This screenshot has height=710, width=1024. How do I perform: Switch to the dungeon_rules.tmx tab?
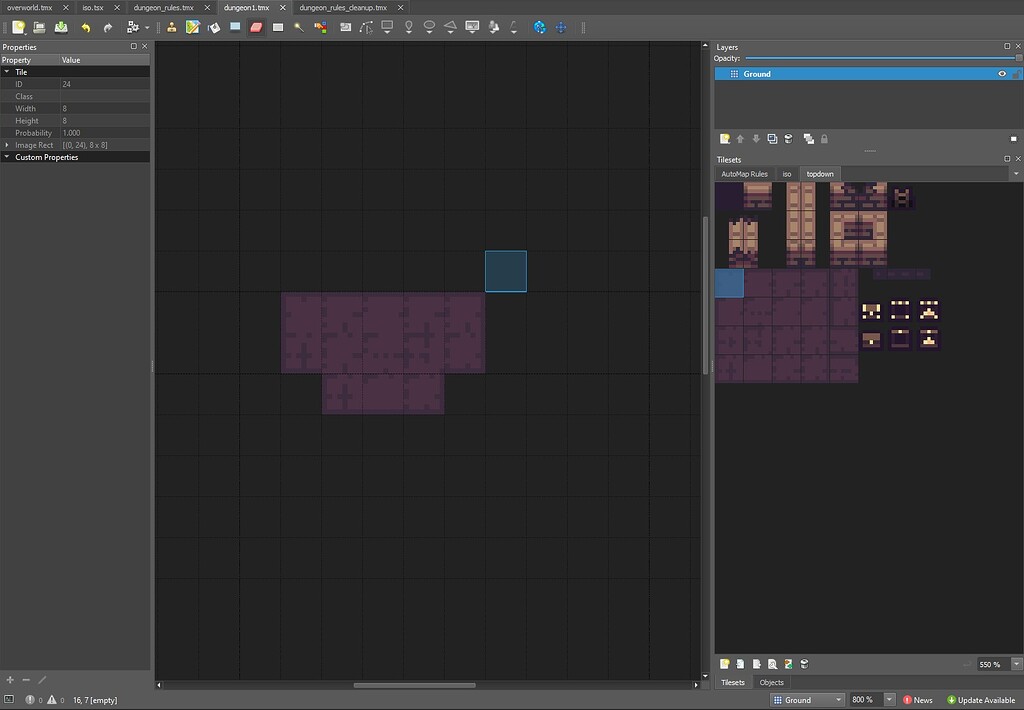click(x=163, y=7)
